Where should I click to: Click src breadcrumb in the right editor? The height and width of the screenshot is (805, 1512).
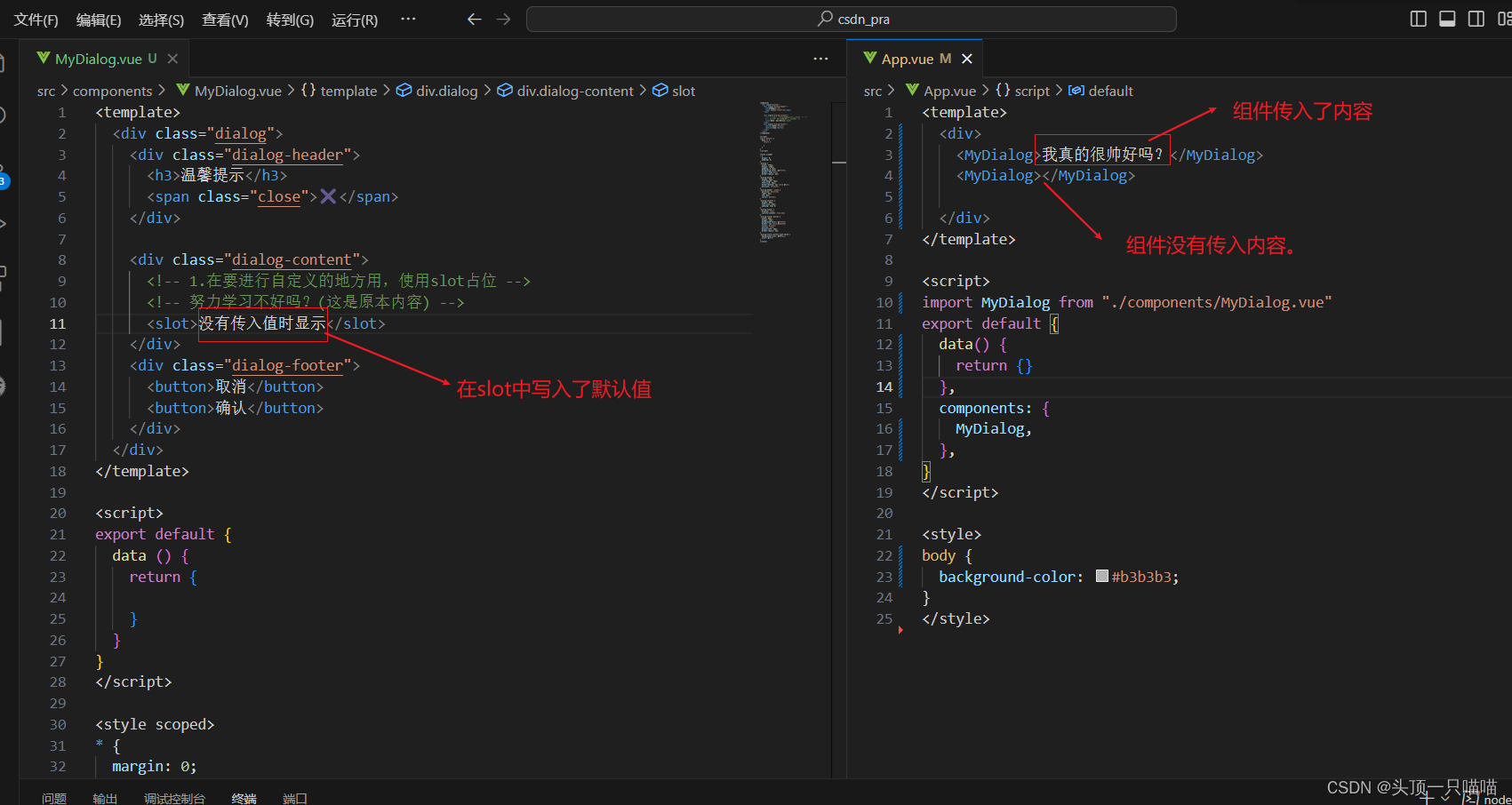tap(873, 91)
